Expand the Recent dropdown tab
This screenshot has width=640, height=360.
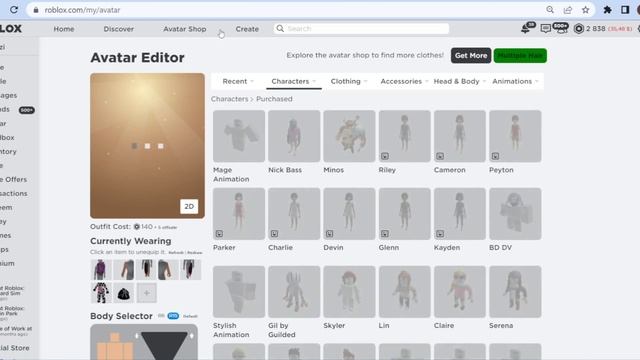tap(238, 81)
